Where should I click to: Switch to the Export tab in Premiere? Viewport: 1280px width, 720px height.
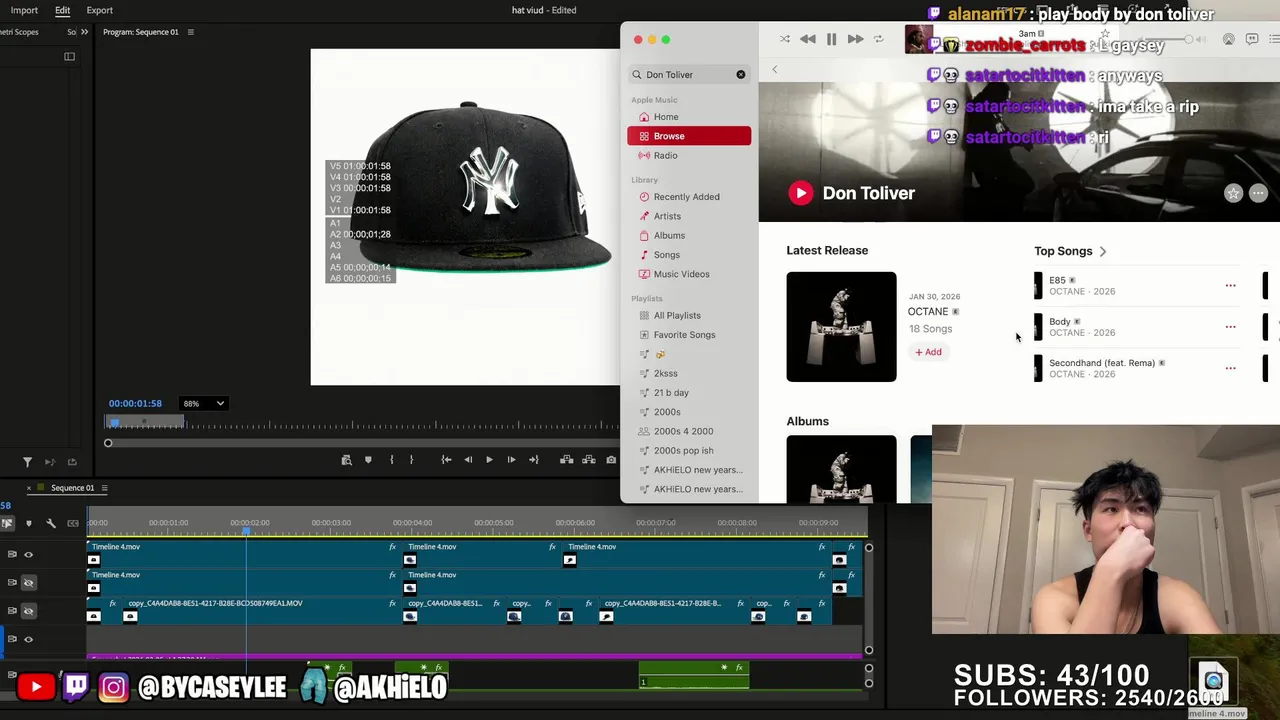coord(100,10)
